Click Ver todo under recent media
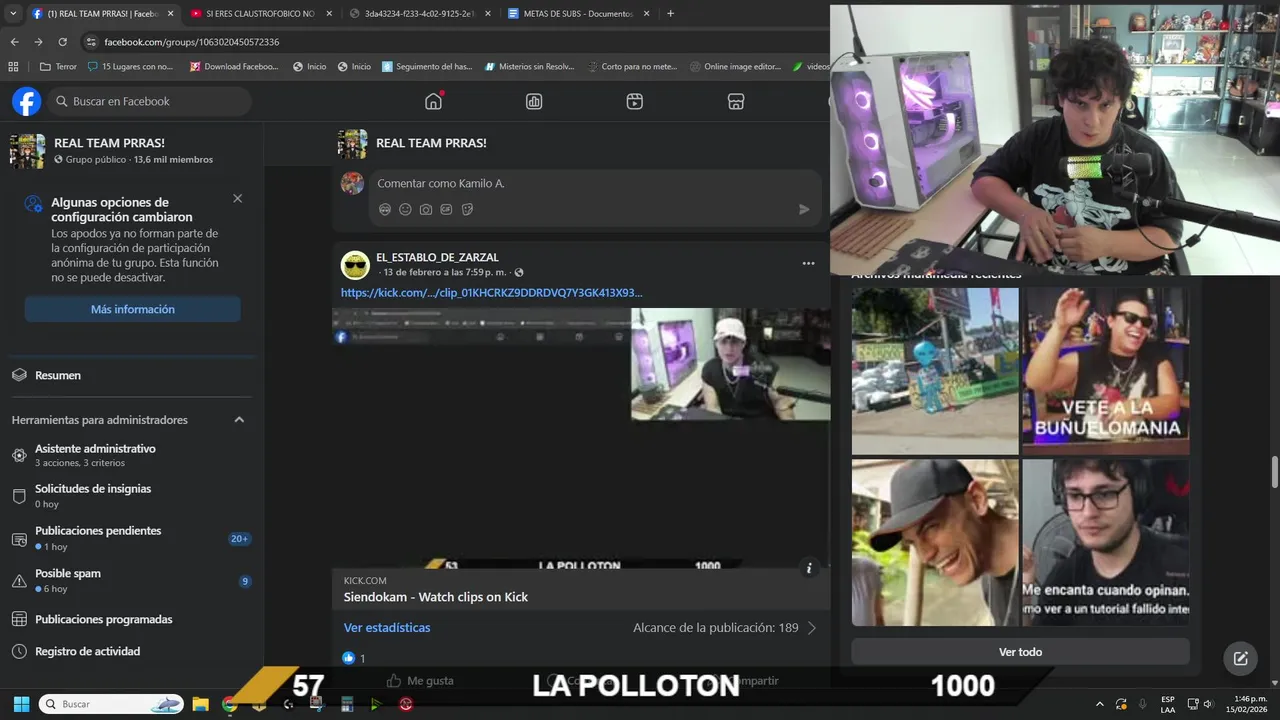 pyautogui.click(x=1020, y=652)
